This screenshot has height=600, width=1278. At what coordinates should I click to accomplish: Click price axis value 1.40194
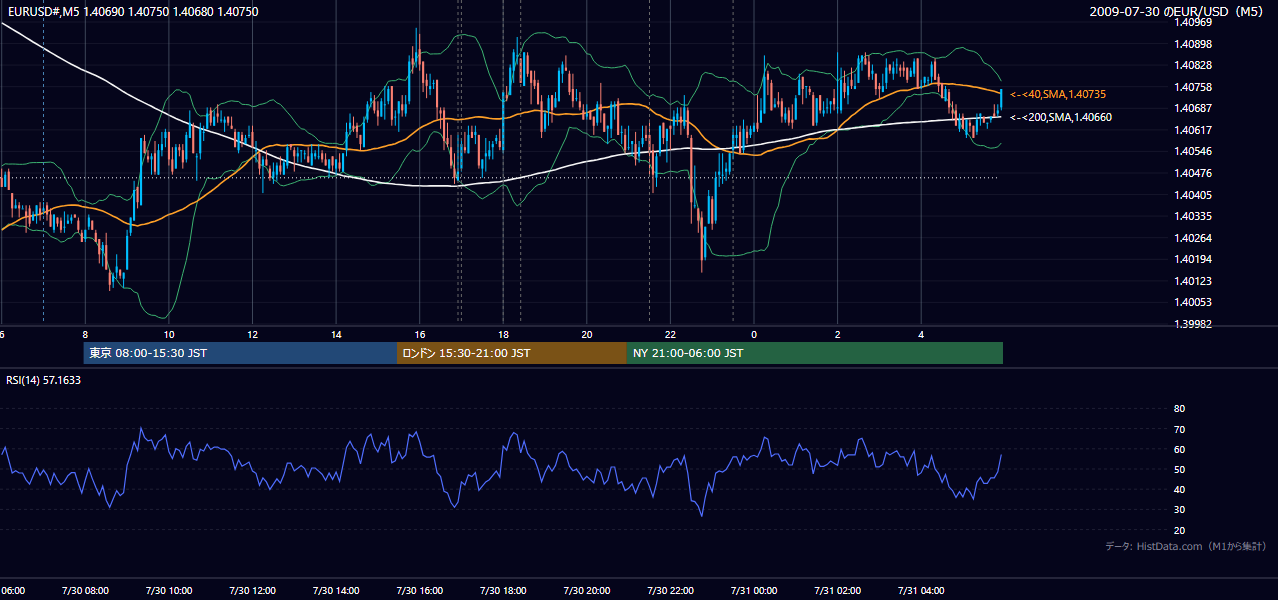point(1192,259)
